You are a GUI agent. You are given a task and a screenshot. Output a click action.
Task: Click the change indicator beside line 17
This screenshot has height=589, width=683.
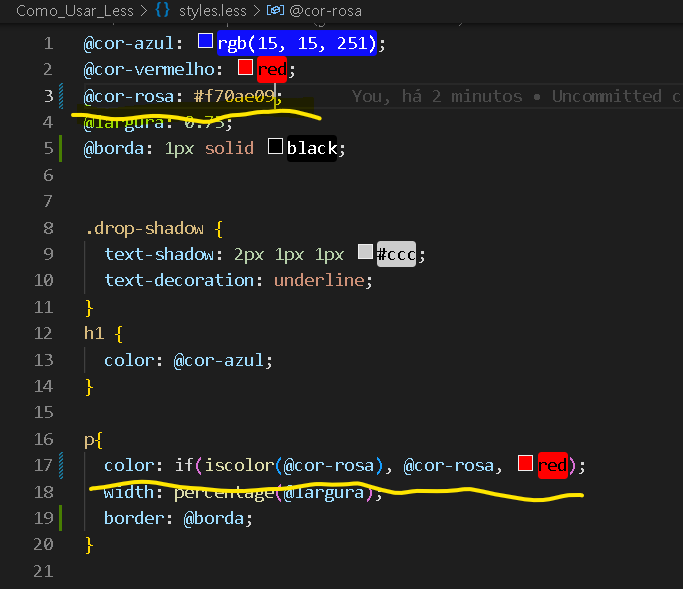coord(61,466)
